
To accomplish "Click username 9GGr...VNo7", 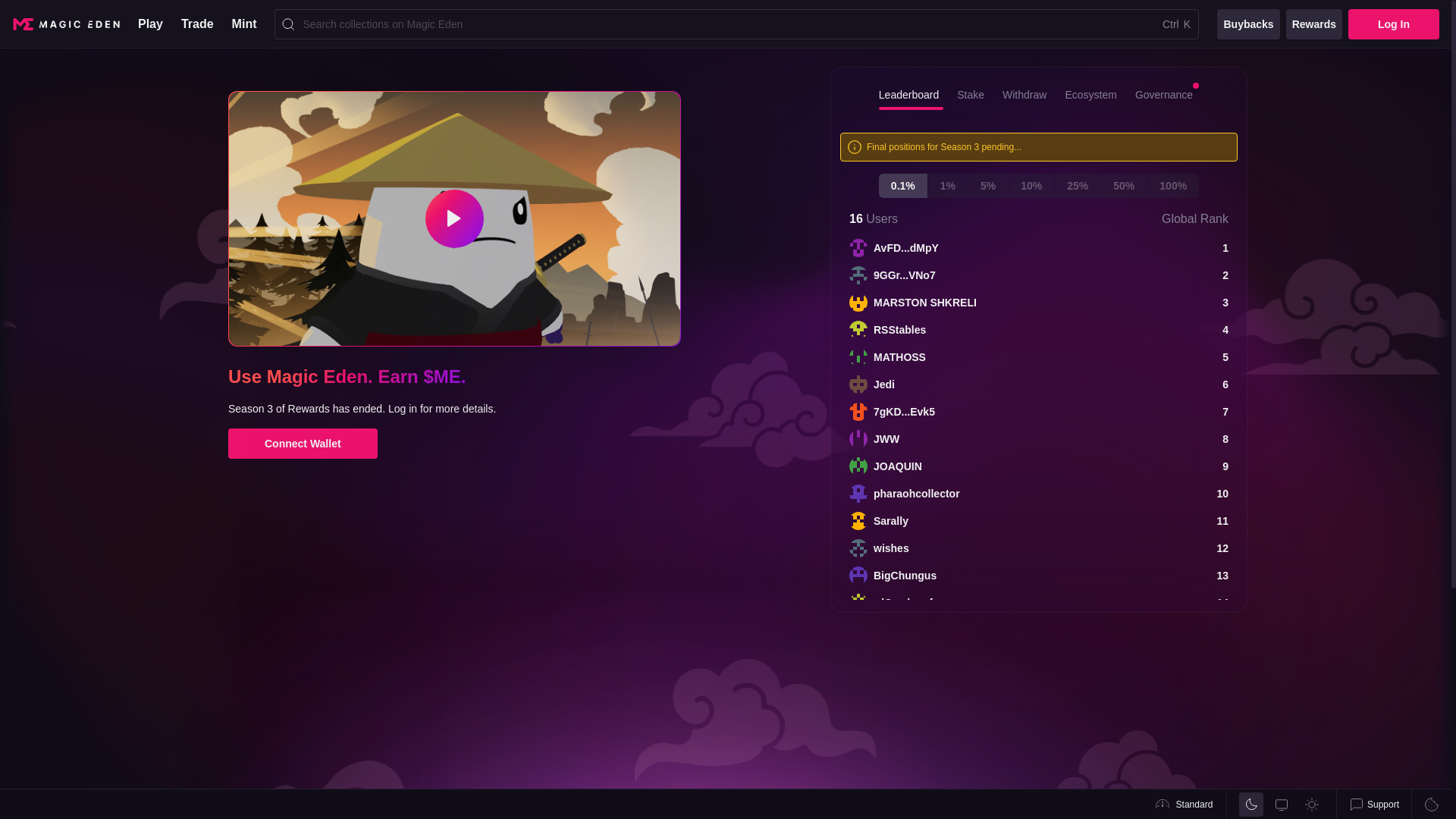I will pos(905,275).
